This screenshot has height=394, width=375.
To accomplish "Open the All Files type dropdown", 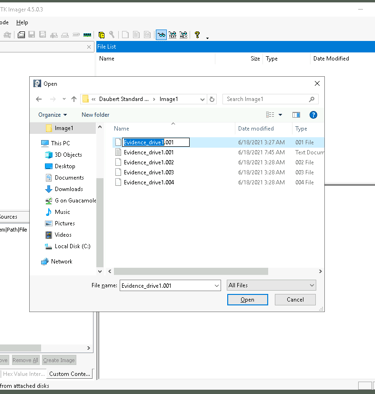I will click(x=271, y=285).
